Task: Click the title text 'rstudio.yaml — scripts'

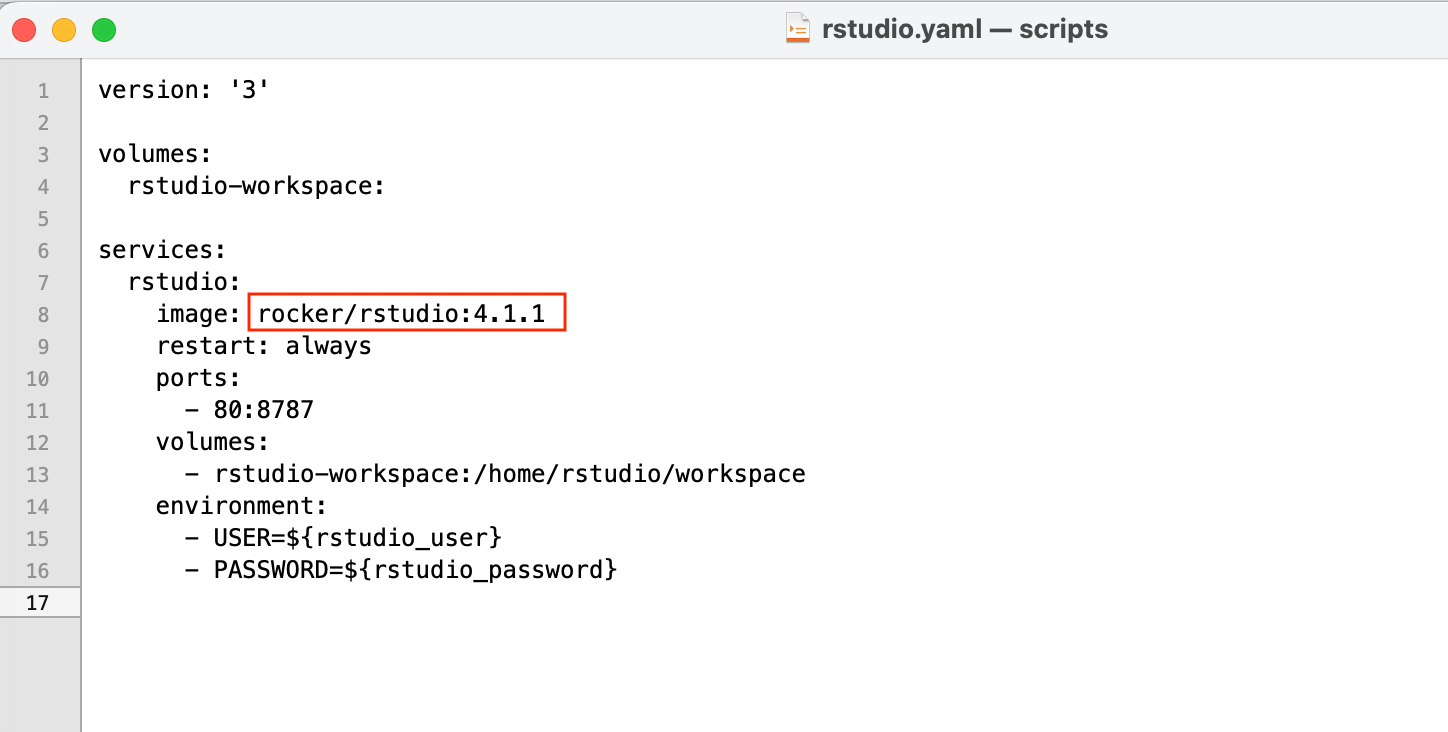Action: [964, 30]
